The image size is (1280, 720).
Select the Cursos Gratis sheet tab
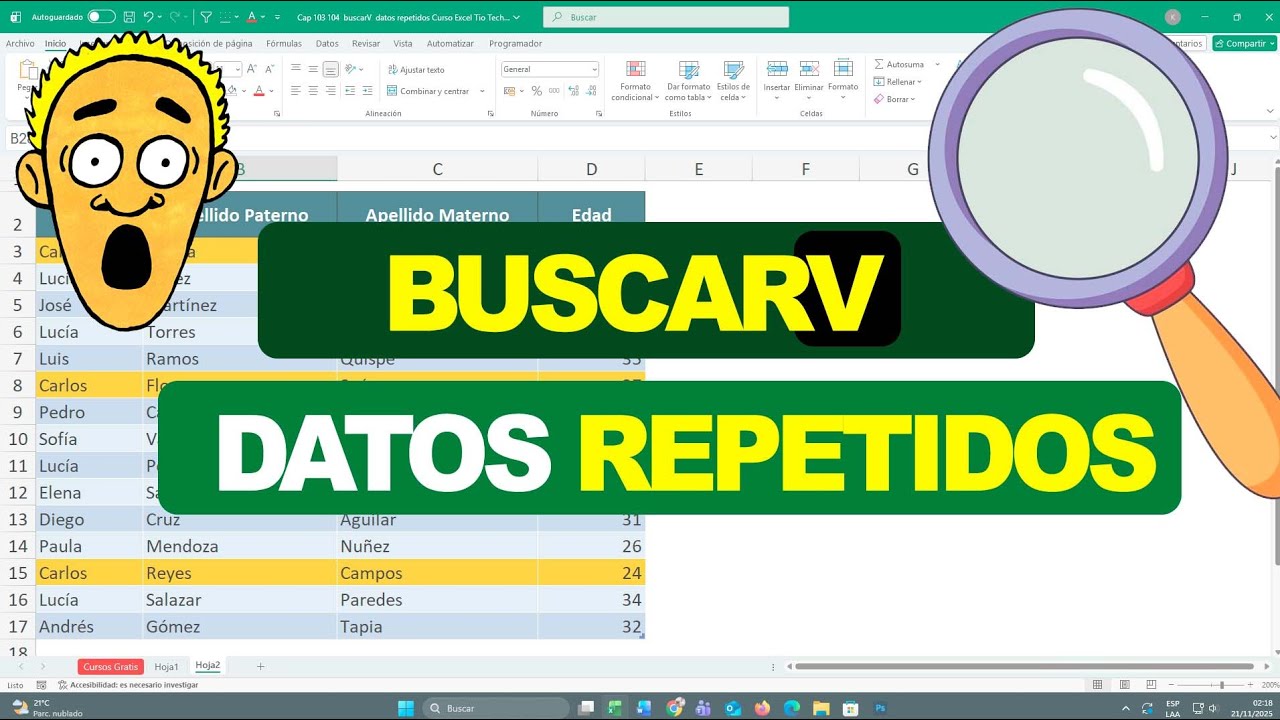(111, 666)
